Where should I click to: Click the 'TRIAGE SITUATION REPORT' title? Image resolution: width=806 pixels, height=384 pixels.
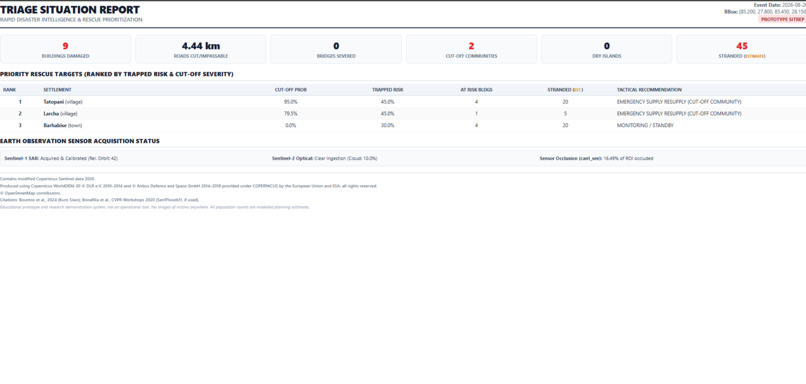point(69,10)
